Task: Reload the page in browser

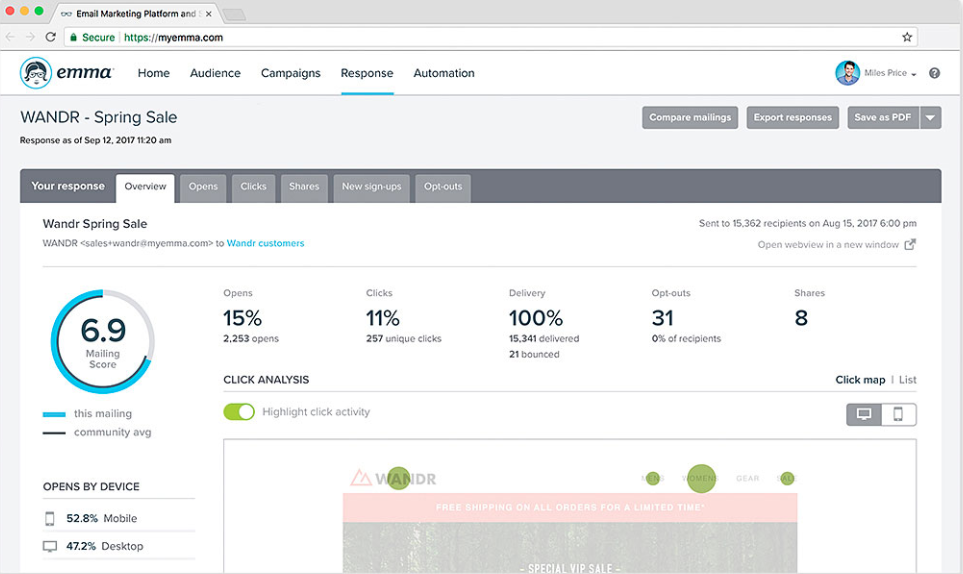Action: pyautogui.click(x=50, y=37)
